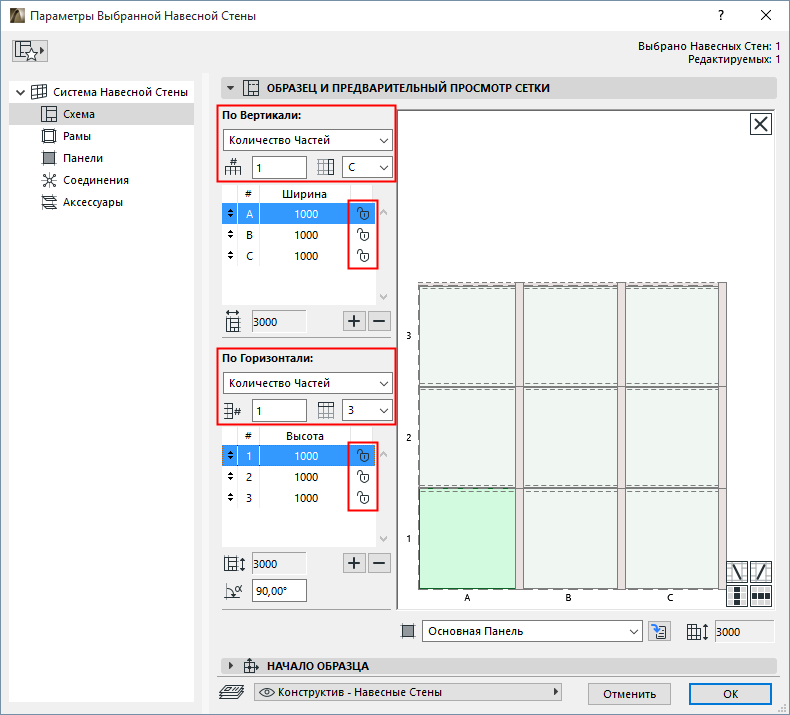The image size is (790, 715).
Task: Click the forward slash diagonal split icon
Action: coord(761,572)
